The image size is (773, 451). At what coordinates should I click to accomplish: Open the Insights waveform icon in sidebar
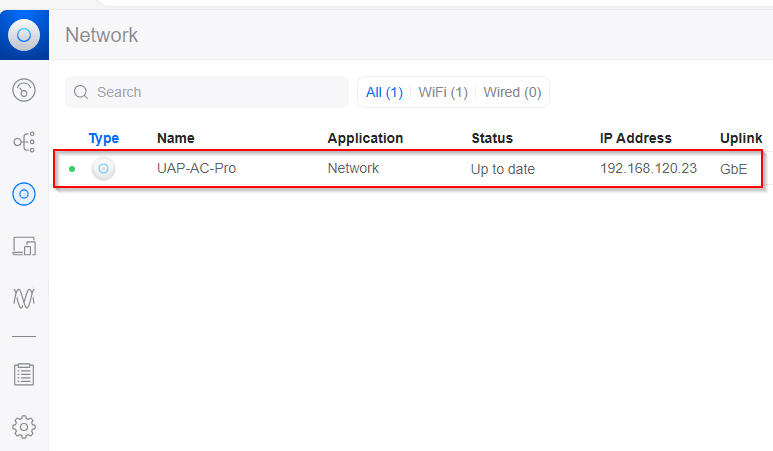click(24, 297)
